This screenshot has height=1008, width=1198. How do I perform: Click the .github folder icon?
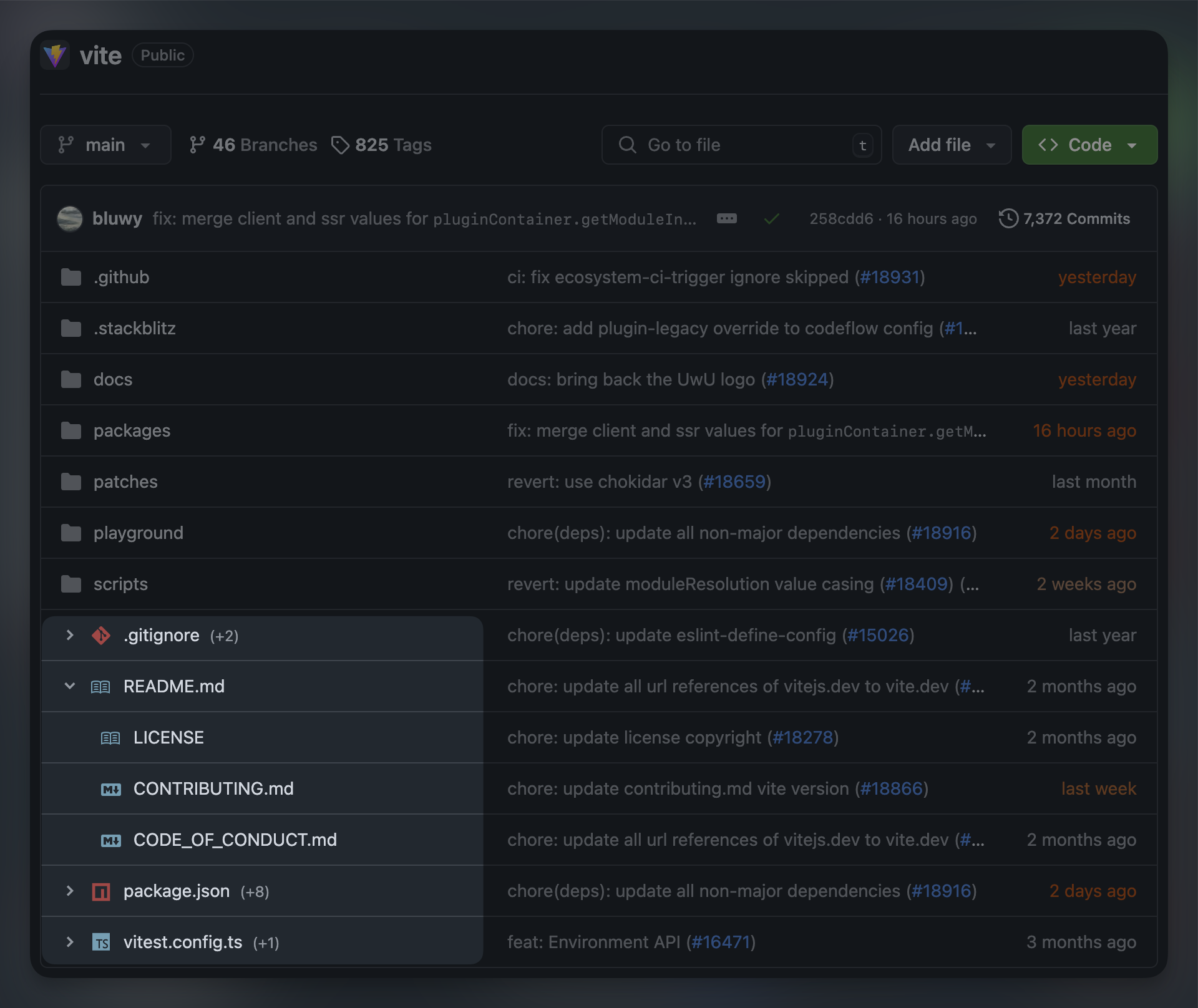[x=71, y=277]
